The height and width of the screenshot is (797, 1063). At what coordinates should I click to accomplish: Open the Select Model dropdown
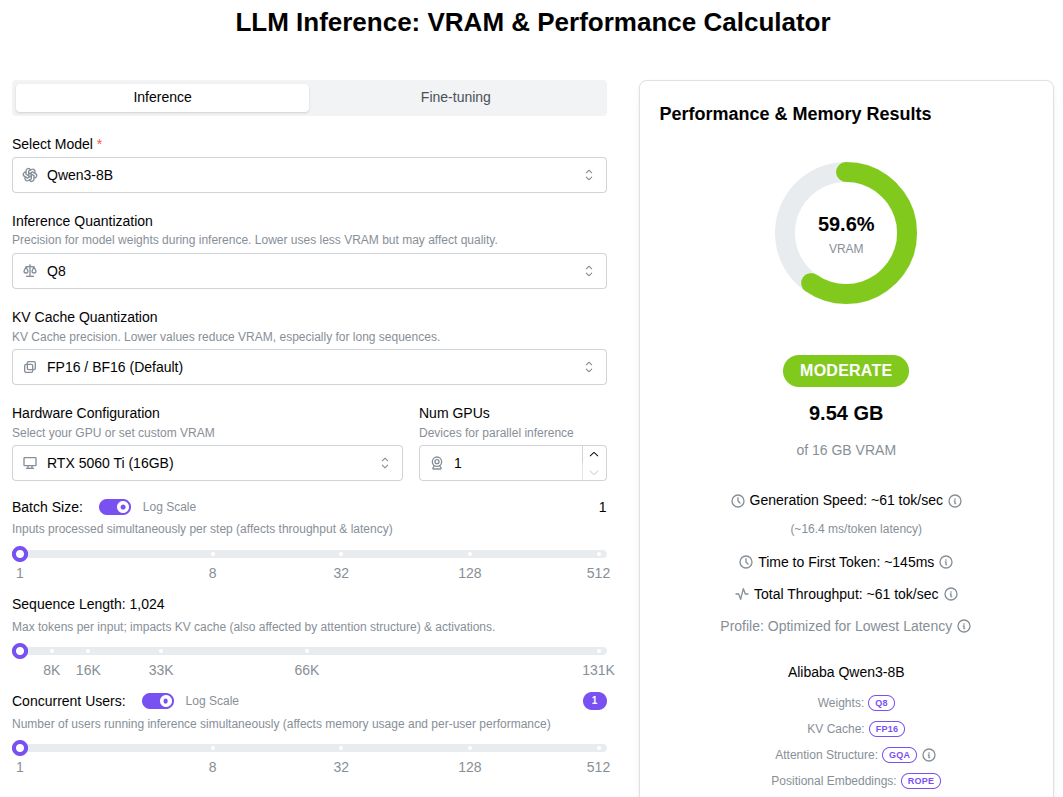point(309,175)
